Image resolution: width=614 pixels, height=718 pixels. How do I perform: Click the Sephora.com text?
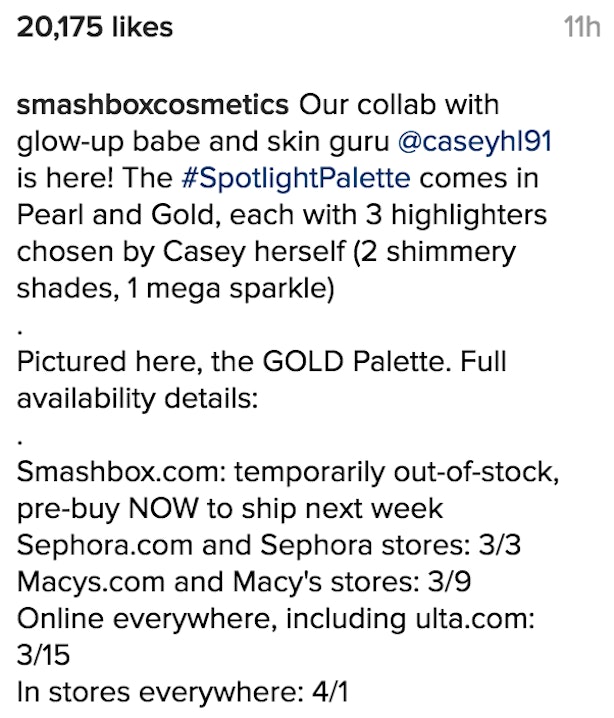104,545
